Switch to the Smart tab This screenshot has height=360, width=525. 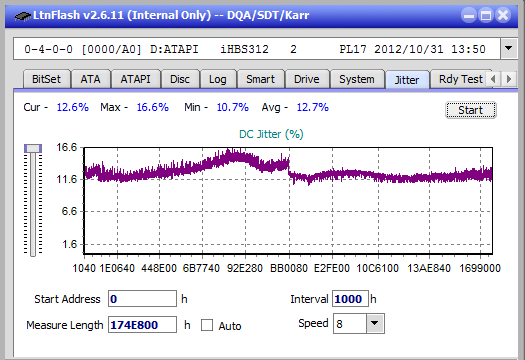[x=260, y=79]
